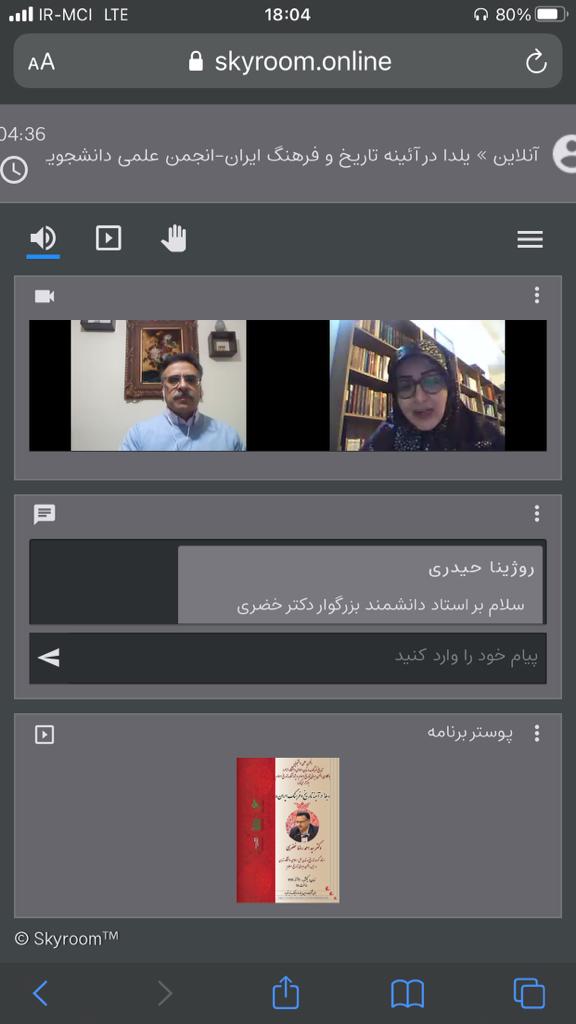
Task: Click the chat bubble panel icon
Action: coord(44,515)
